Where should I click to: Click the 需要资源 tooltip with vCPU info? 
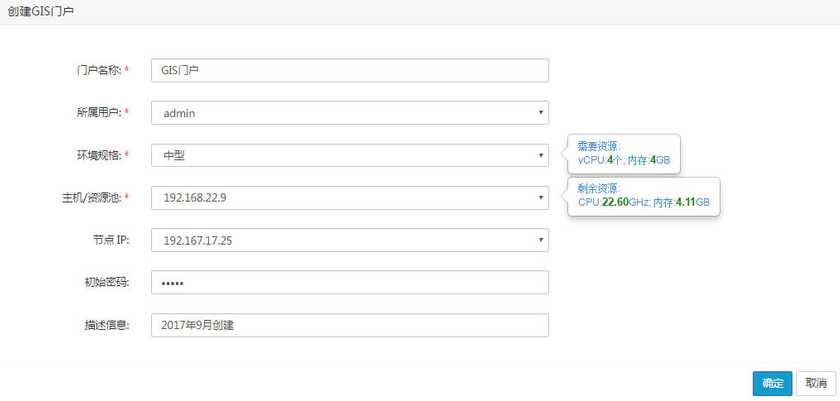624,153
